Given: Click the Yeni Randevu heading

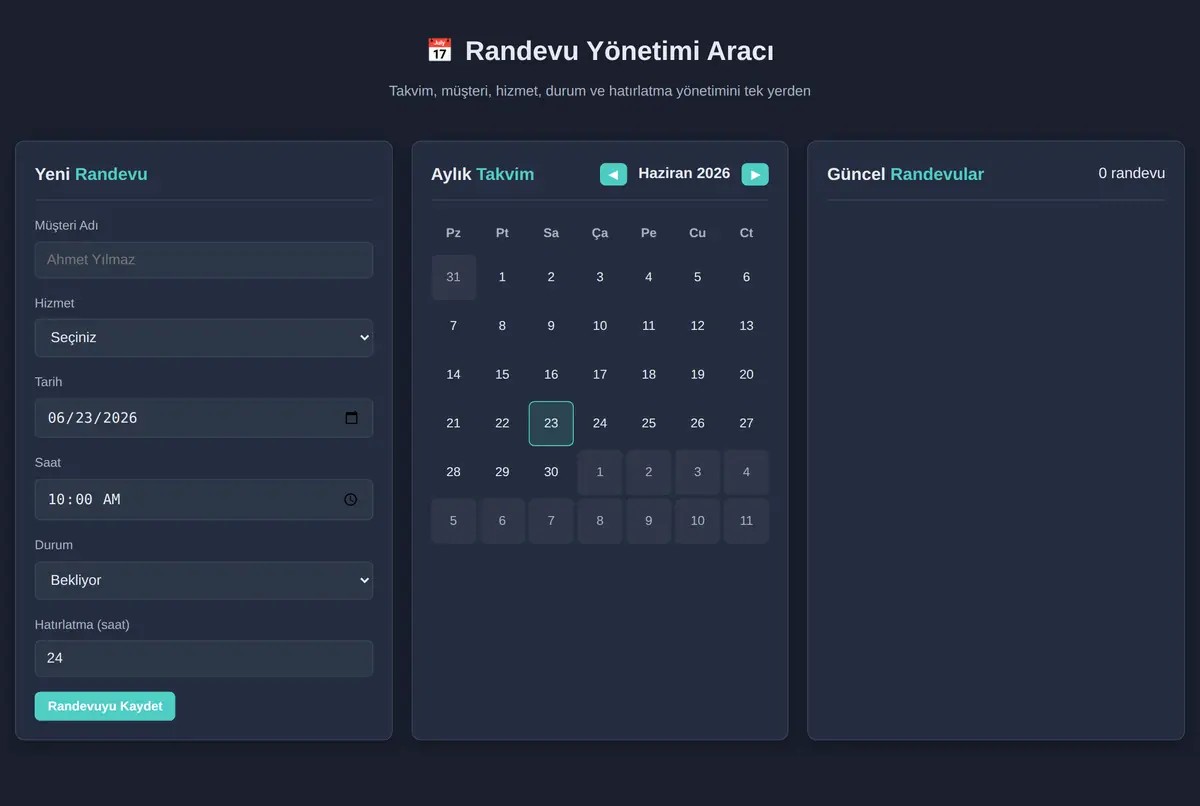Looking at the screenshot, I should [91, 174].
